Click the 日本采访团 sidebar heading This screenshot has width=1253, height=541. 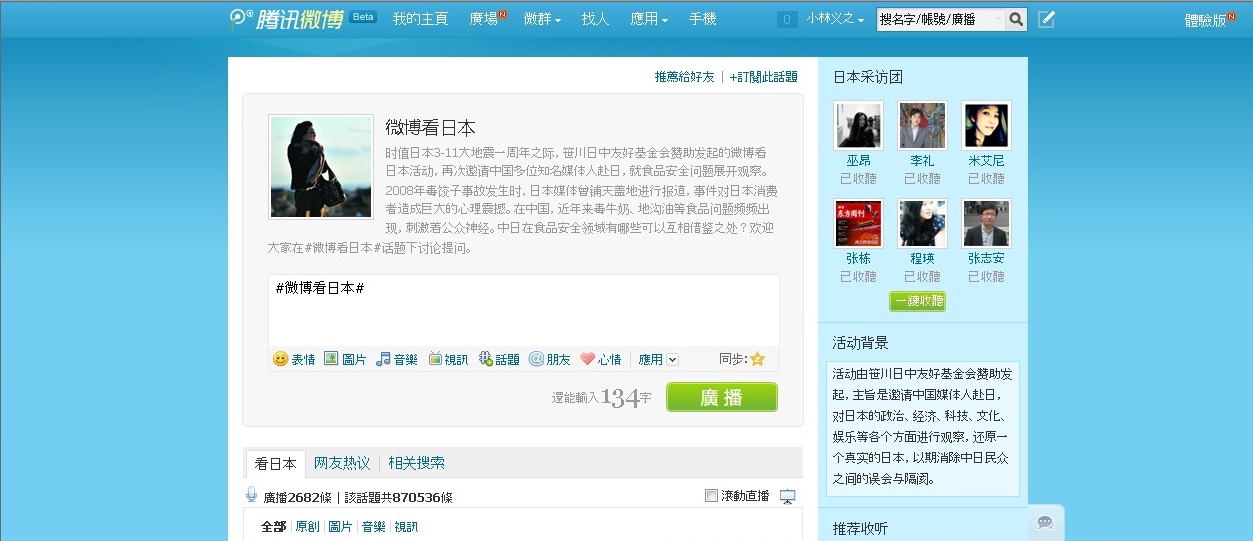[868, 77]
